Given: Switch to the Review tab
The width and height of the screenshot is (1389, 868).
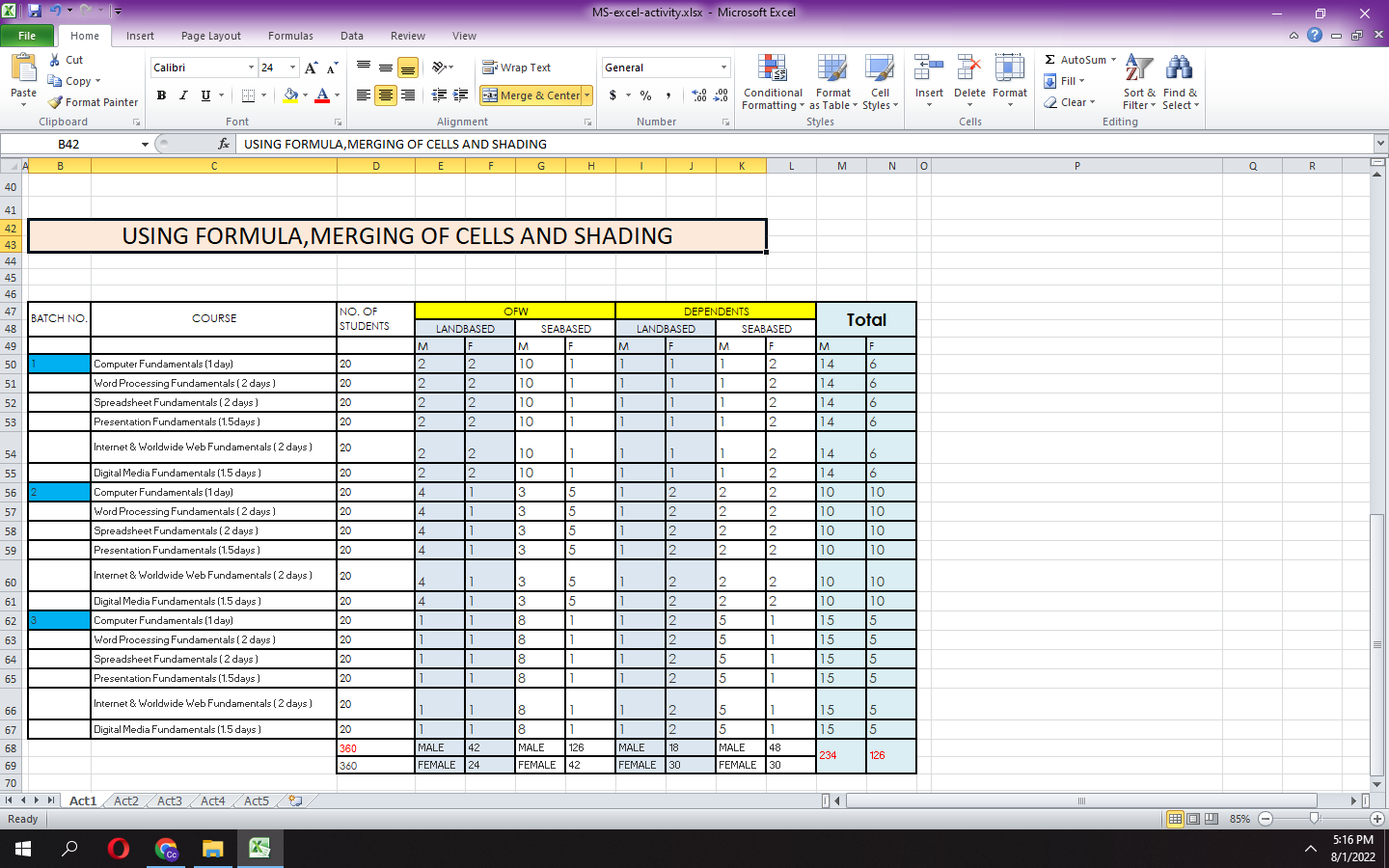Looking at the screenshot, I should [408, 36].
